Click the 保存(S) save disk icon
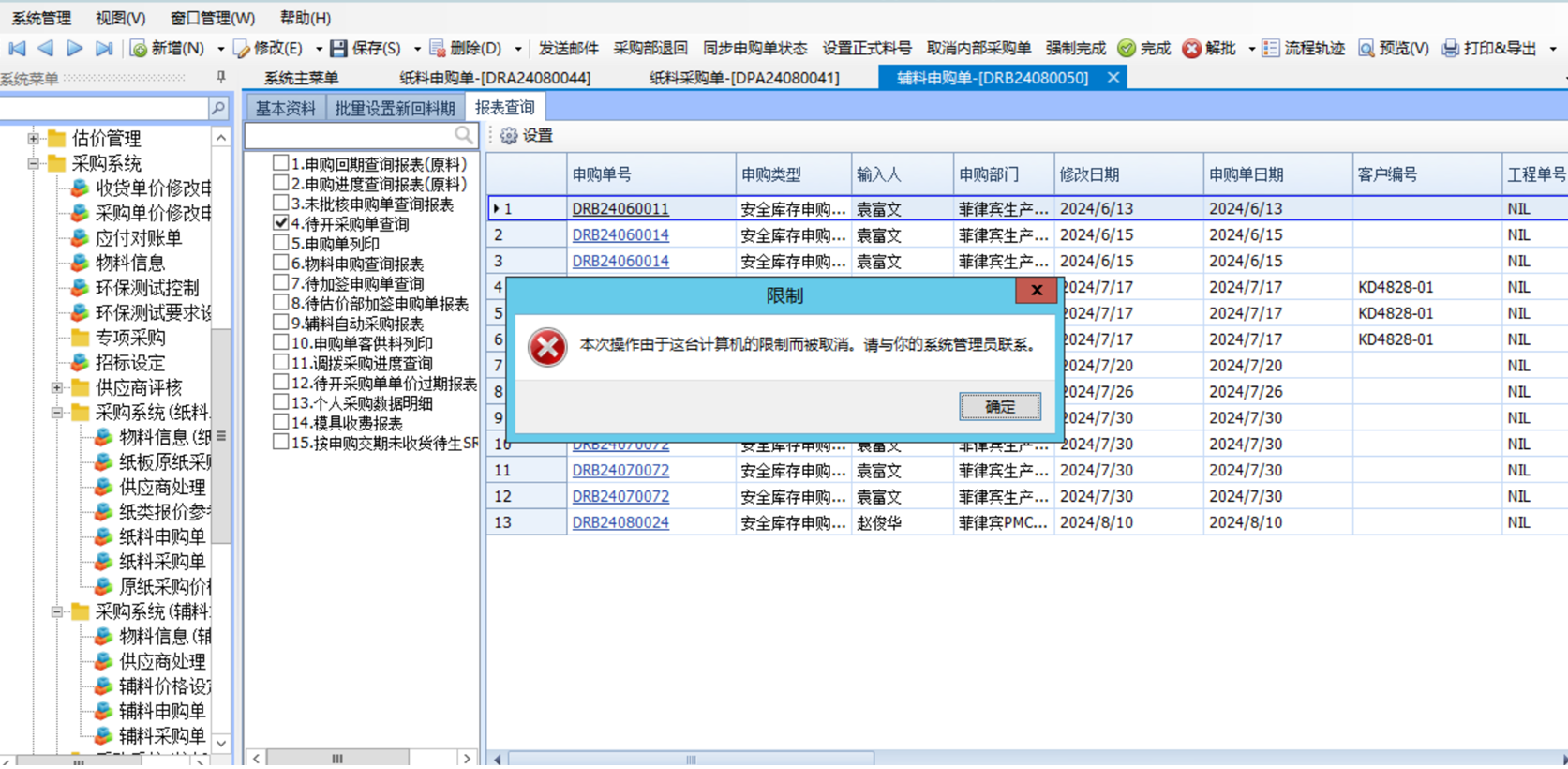This screenshot has width=1568, height=769. [x=339, y=49]
